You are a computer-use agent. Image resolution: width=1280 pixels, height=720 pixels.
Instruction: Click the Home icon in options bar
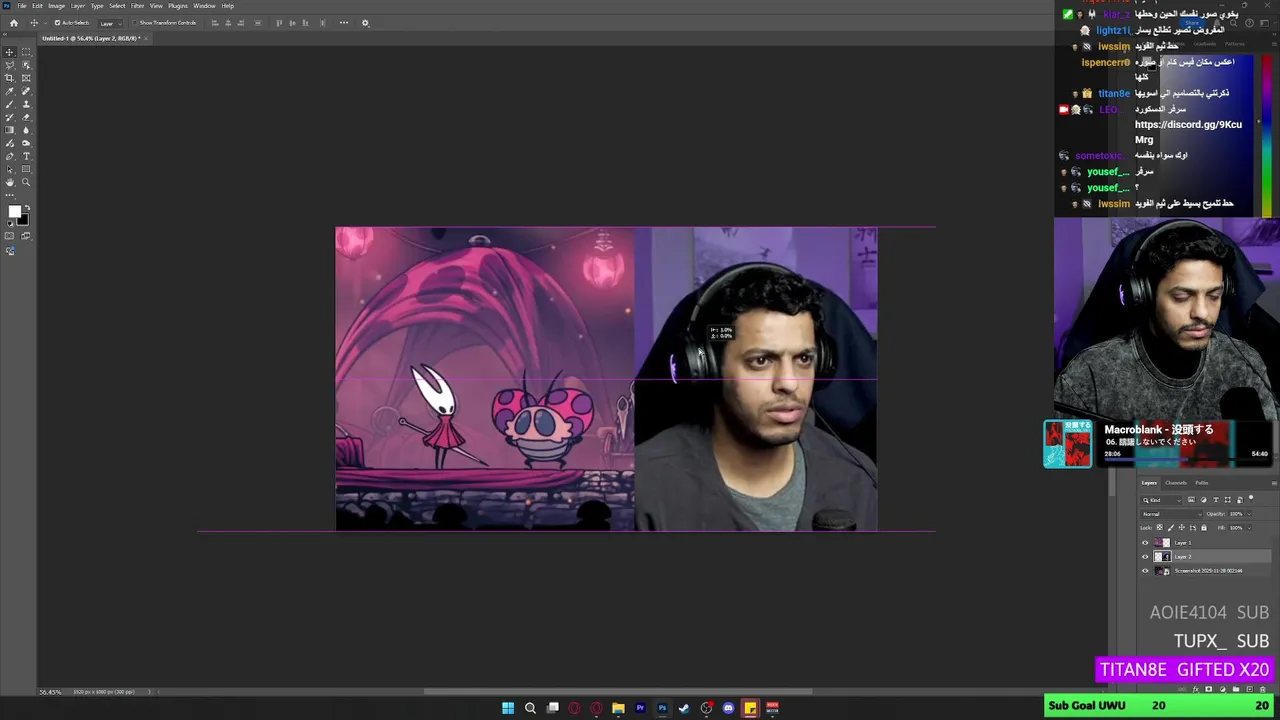(14, 23)
